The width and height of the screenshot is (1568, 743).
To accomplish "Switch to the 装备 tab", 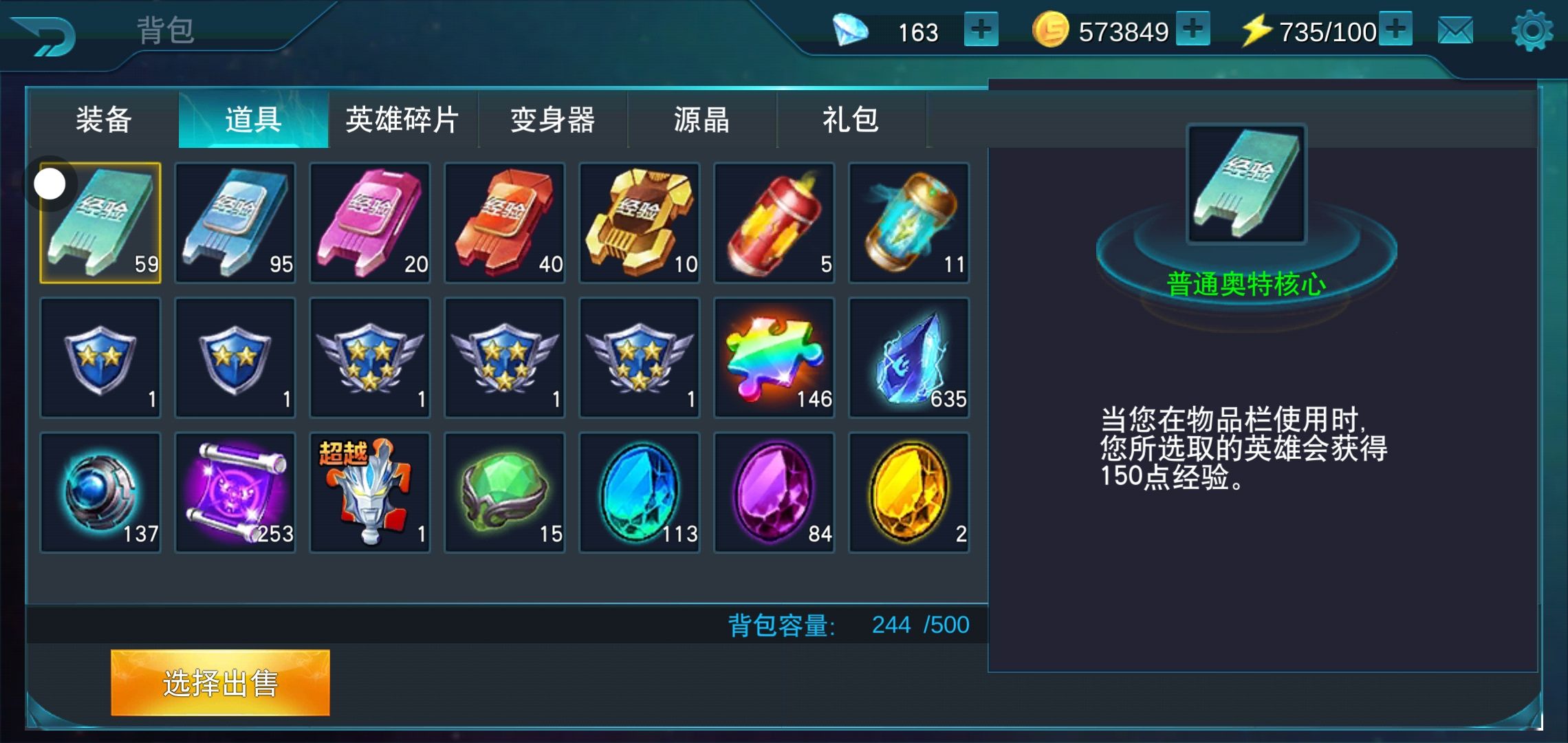I will [104, 120].
